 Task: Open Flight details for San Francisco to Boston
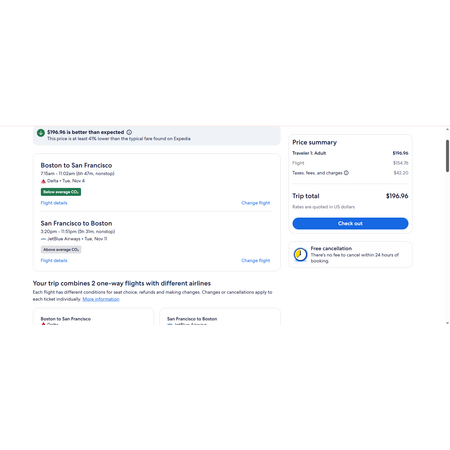(54, 261)
